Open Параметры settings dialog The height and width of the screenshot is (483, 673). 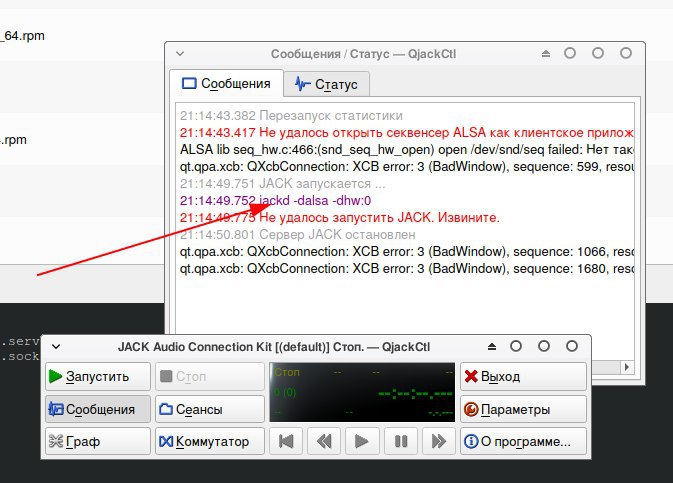click(x=523, y=409)
